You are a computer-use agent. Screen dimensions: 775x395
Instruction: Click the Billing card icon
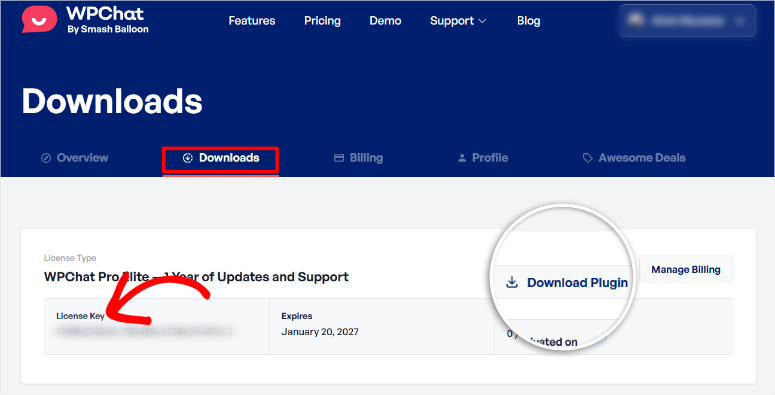pyautogui.click(x=339, y=158)
